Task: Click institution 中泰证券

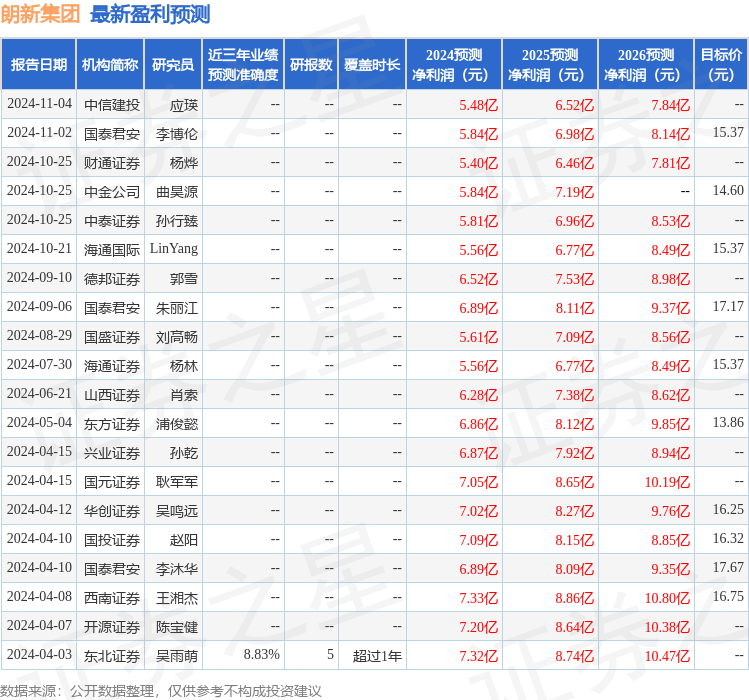Action: click(x=112, y=221)
